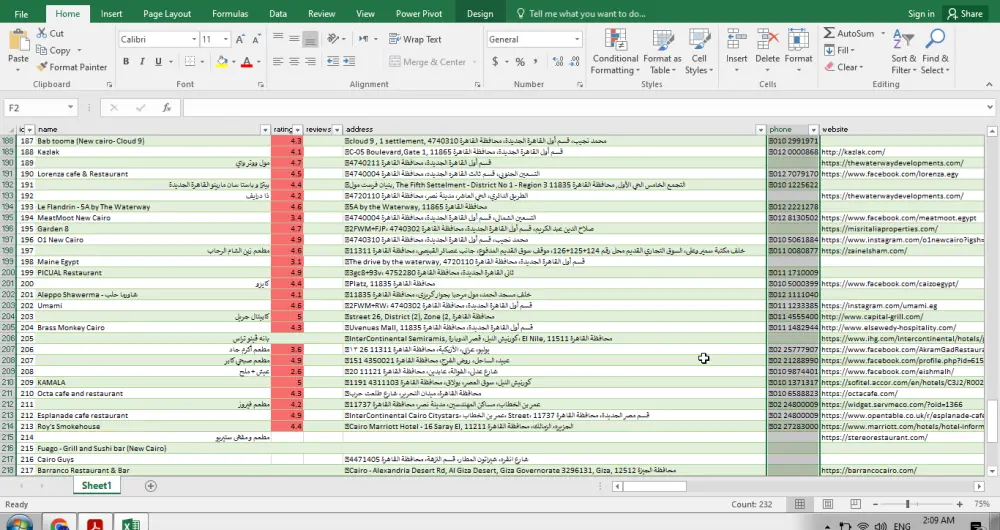Apply Percent Style icon
1000x530 pixels.
coord(520,62)
